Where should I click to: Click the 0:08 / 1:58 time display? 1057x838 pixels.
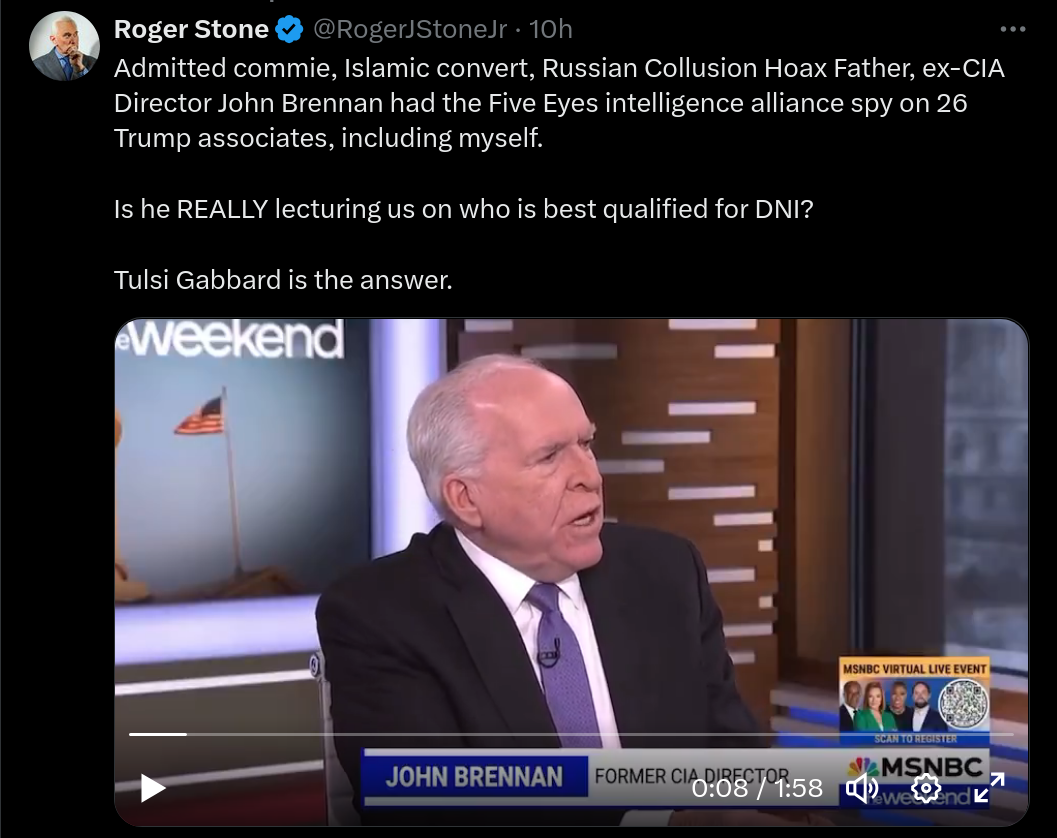pos(757,787)
